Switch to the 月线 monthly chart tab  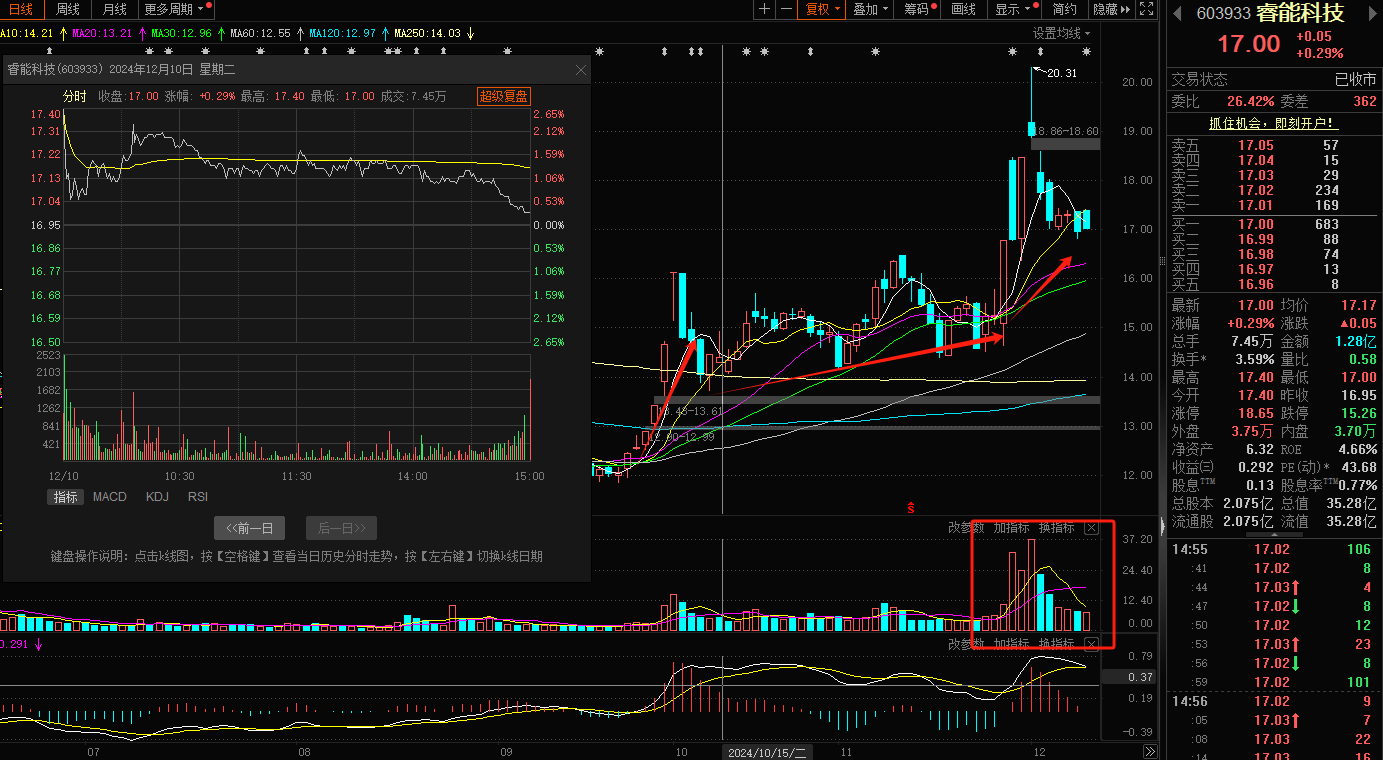point(114,9)
